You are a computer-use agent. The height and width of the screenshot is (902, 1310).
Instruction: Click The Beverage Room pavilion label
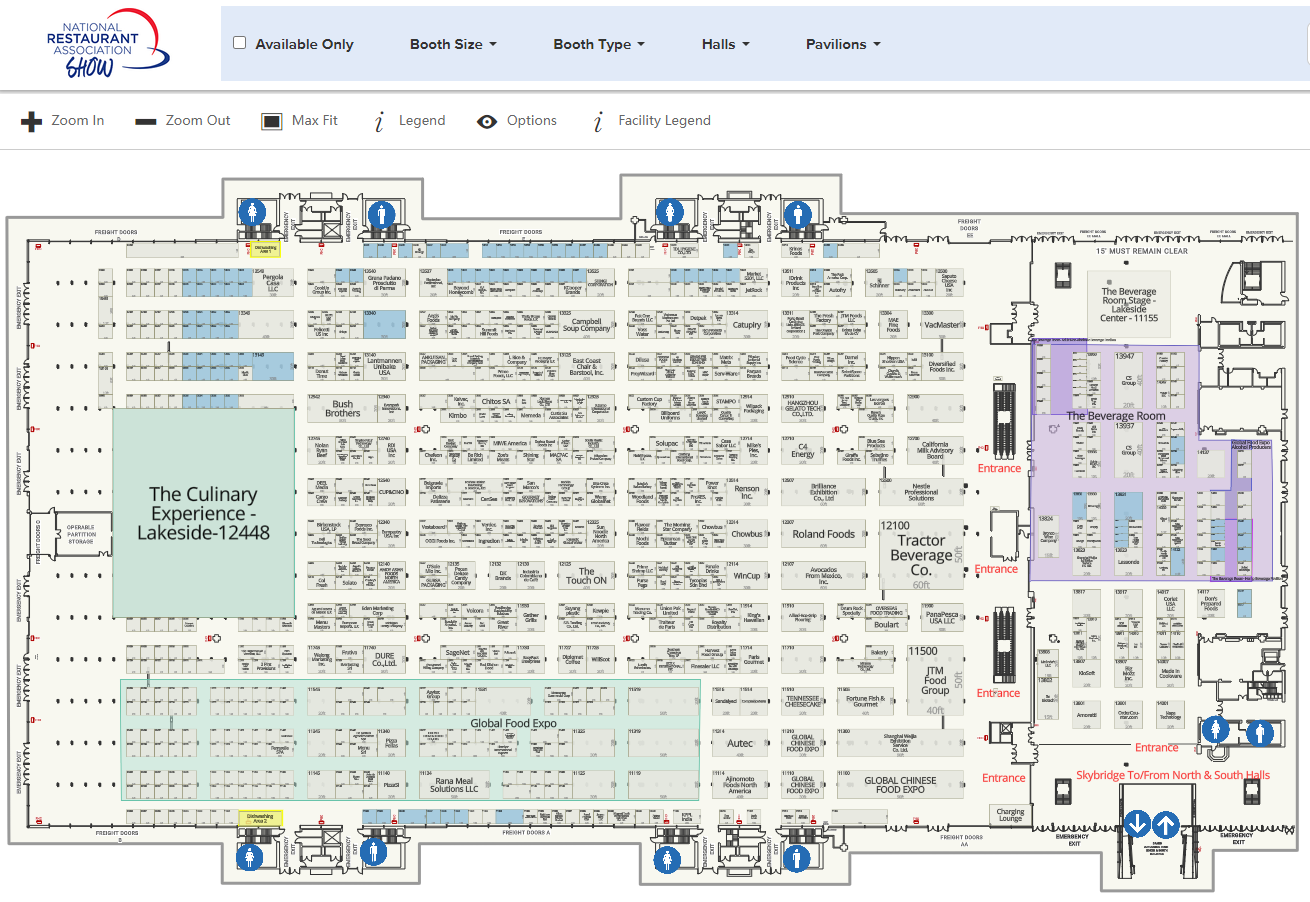pyautogui.click(x=1115, y=416)
